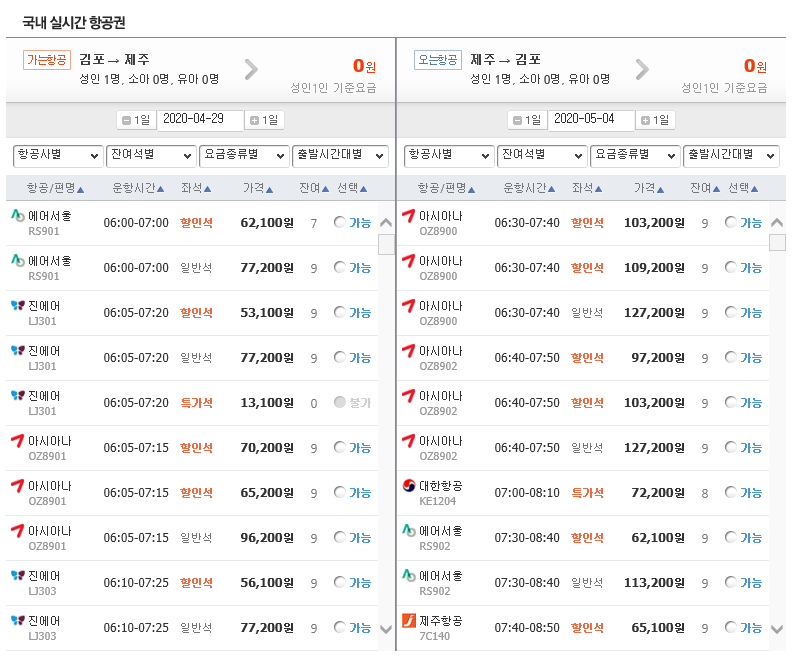Click the departure list scrollbar thumb

386,244
